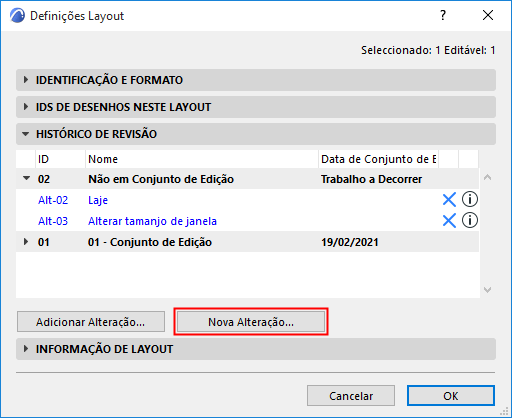Viewport: 512px width, 418px height.
Task: Click the ID column header
Action: pos(60,159)
